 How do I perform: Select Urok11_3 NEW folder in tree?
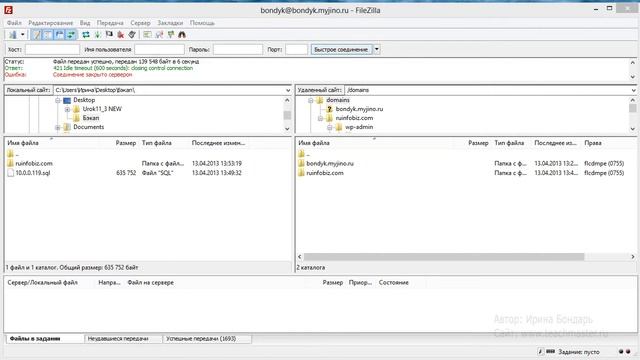tap(102, 109)
